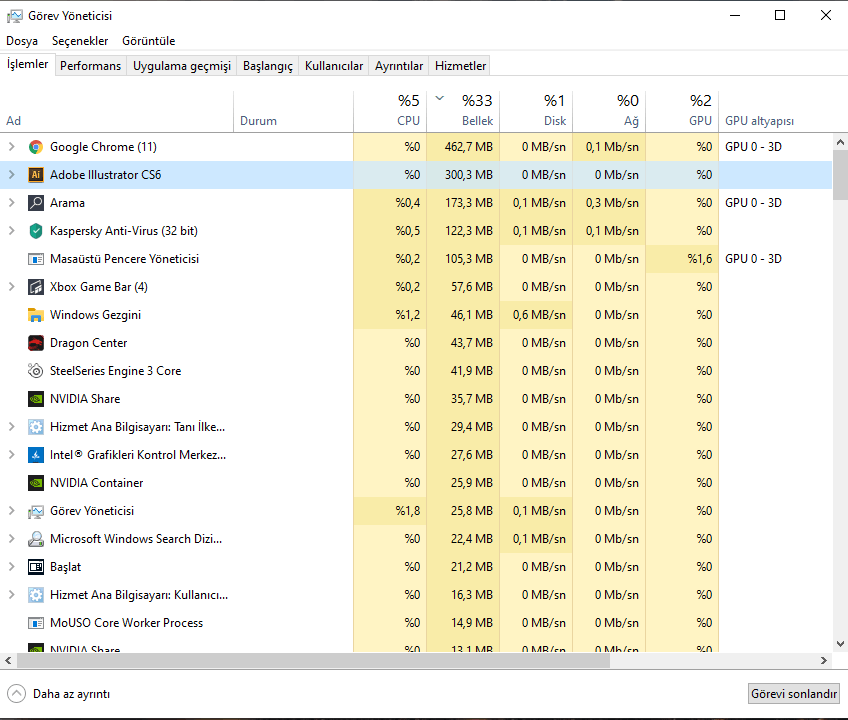Image resolution: width=848 pixels, height=720 pixels.
Task: Switch to the Başlangıç tab
Action: tap(268, 66)
